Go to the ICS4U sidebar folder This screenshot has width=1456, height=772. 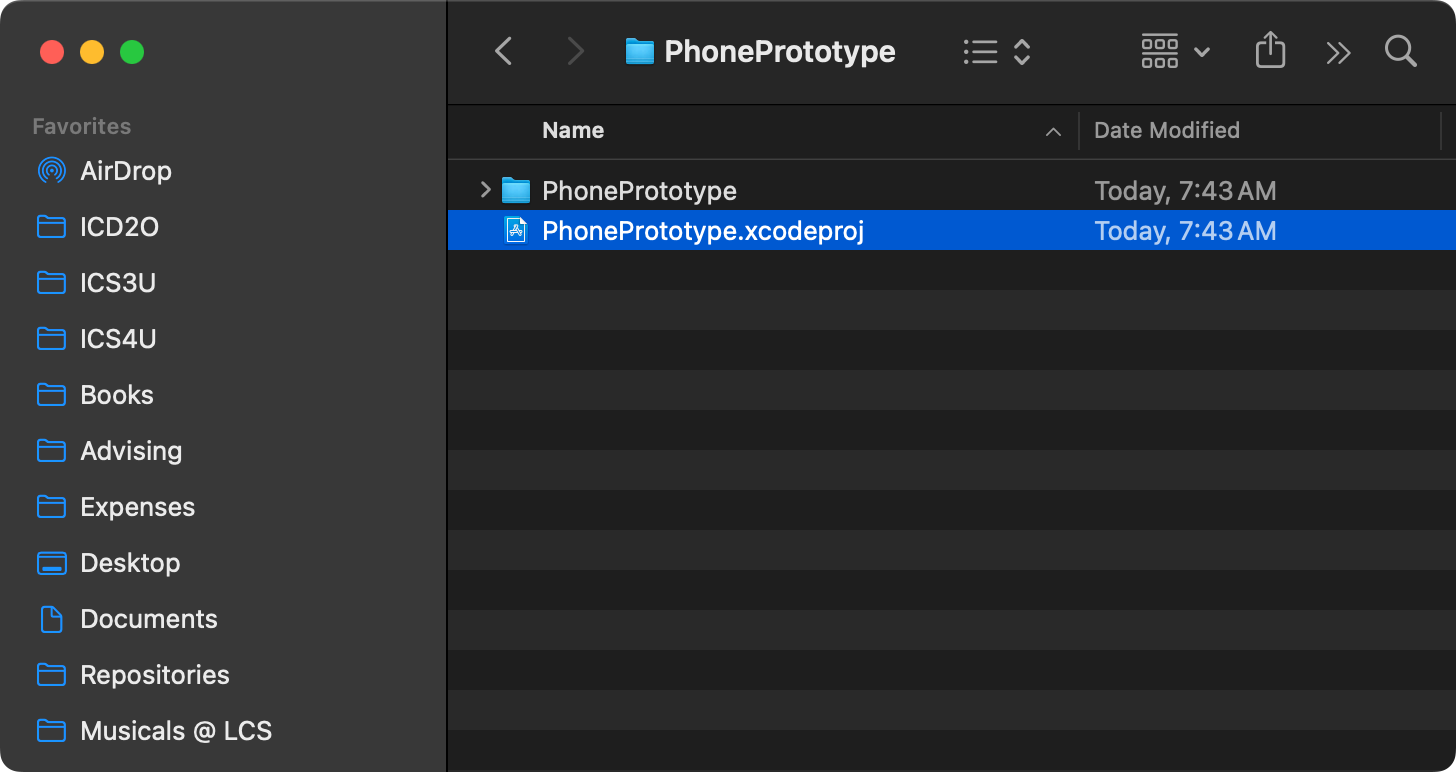coord(118,339)
